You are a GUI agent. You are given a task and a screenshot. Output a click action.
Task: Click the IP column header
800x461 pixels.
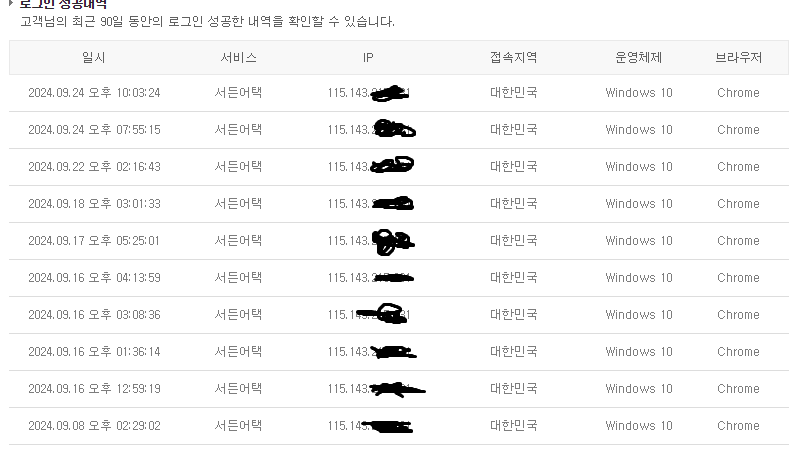[368, 58]
